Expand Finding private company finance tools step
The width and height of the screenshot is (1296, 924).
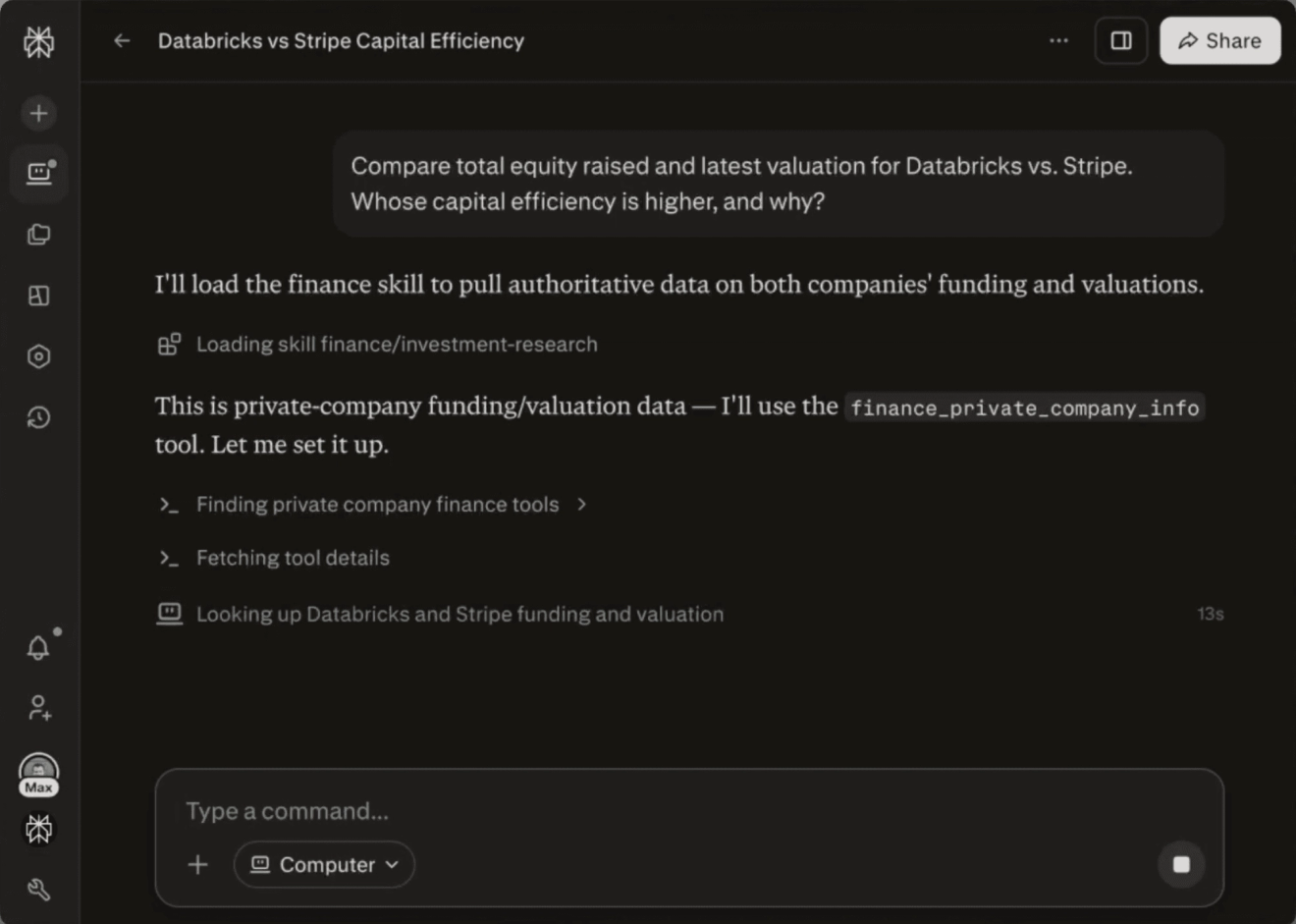pos(373,504)
